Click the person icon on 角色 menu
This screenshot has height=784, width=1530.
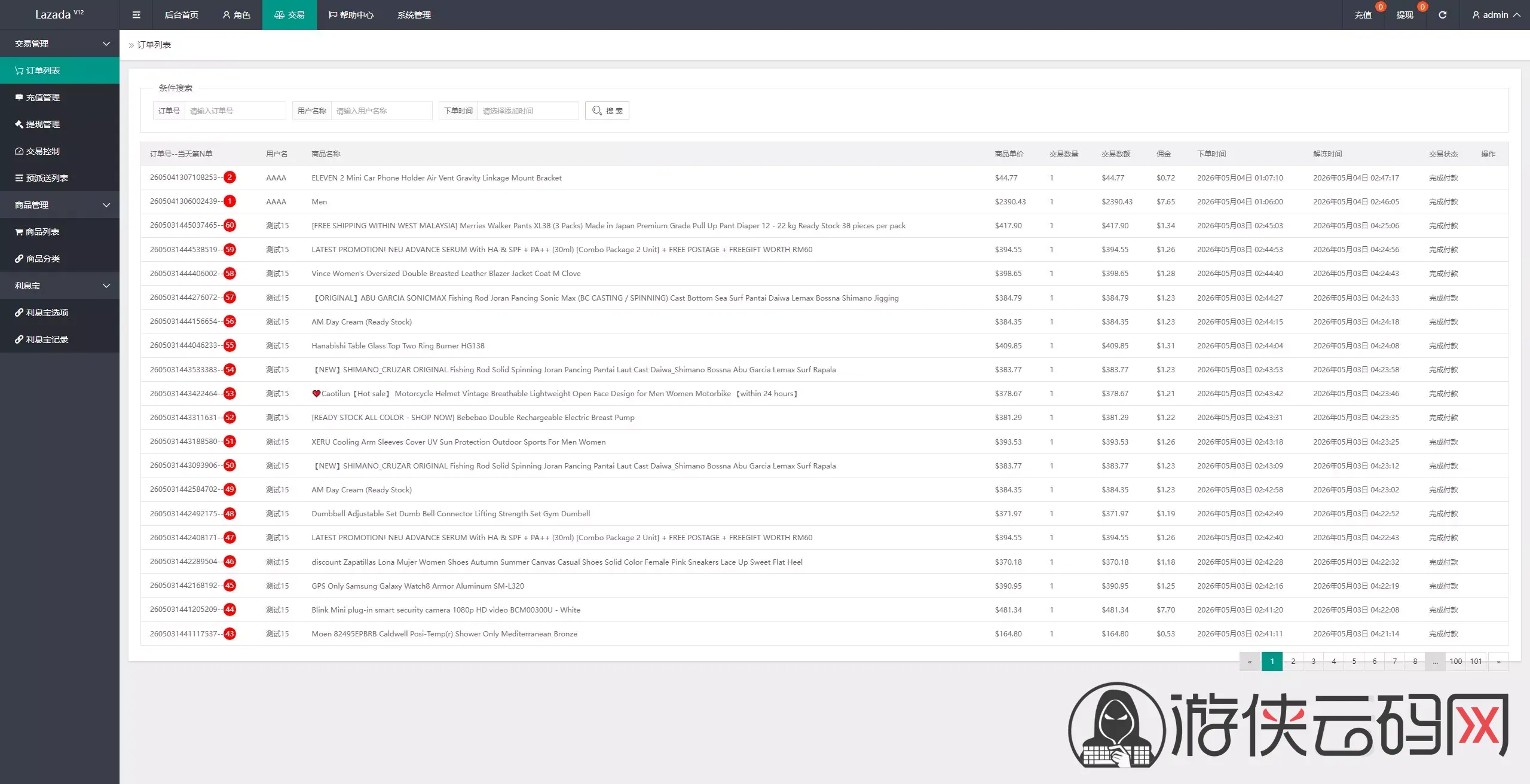[227, 15]
